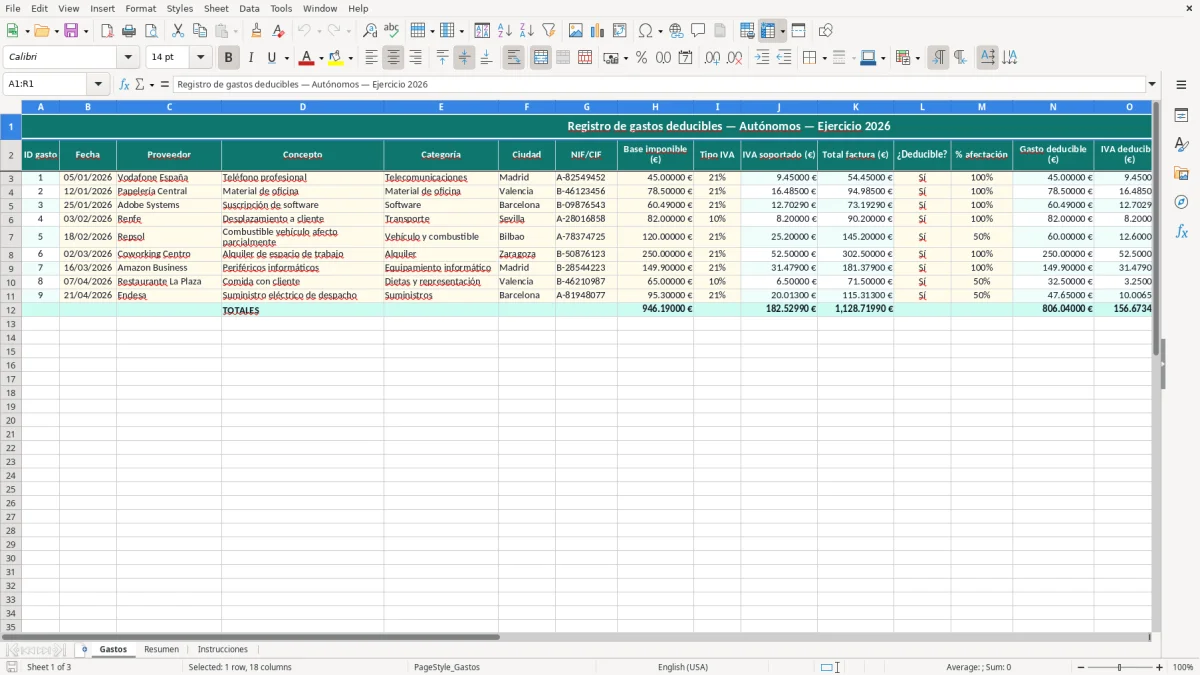Expand the formula bar
Image resolution: width=1200 pixels, height=675 pixels.
[x=1152, y=84]
